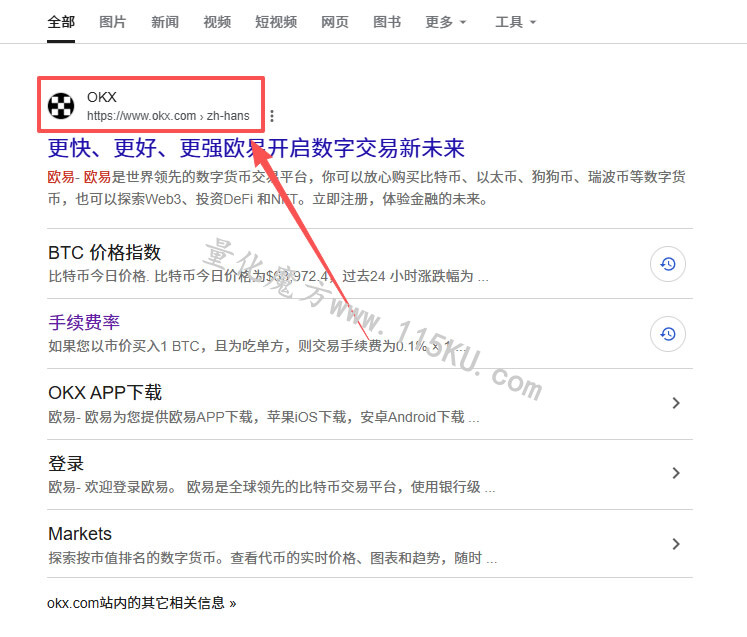The height and width of the screenshot is (637, 747).
Task: Click the OKX site favicon icon
Action: tap(61, 106)
